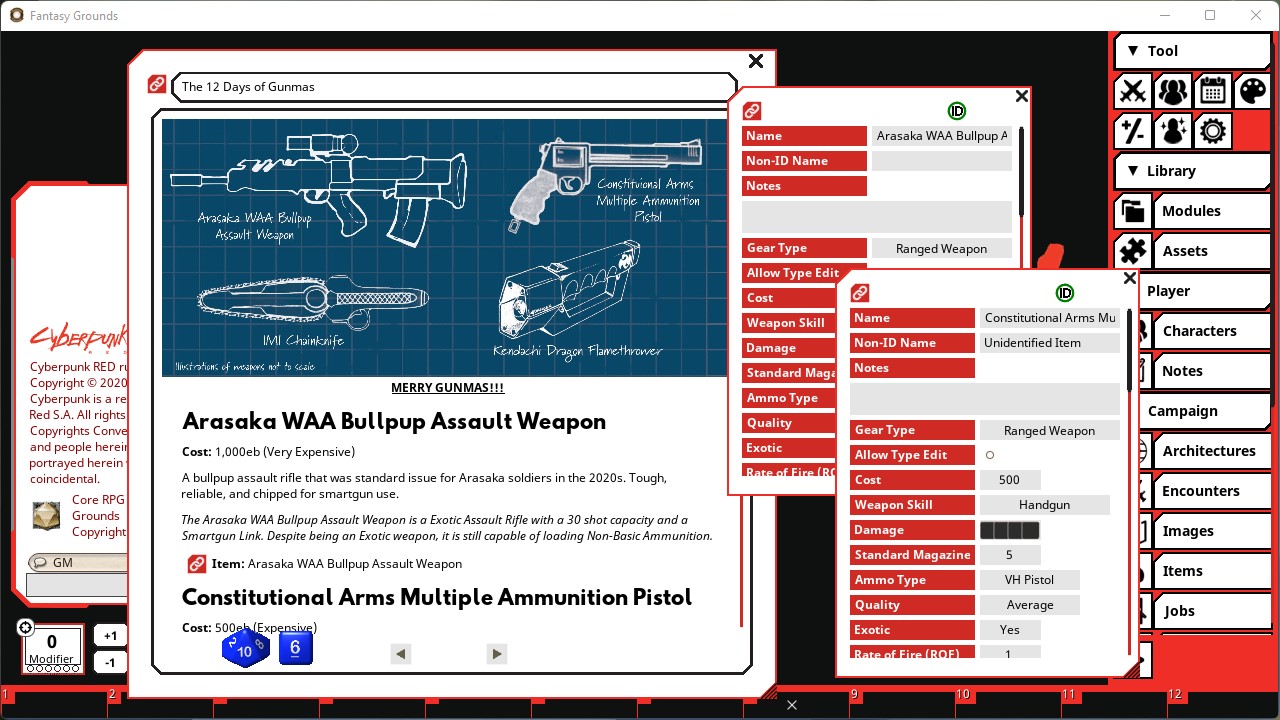Go to next story page arrow
The width and height of the screenshot is (1280, 720).
click(497, 654)
